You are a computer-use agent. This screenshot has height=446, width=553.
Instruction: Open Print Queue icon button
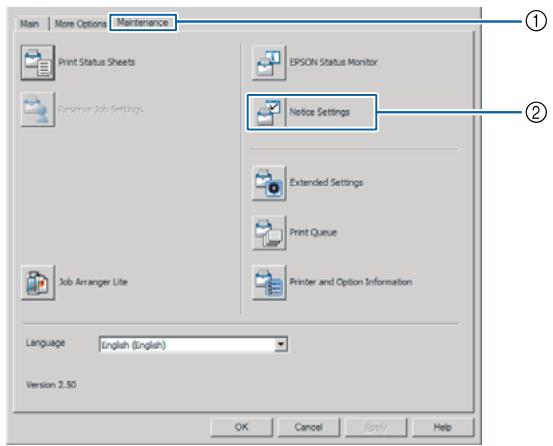[269, 233]
